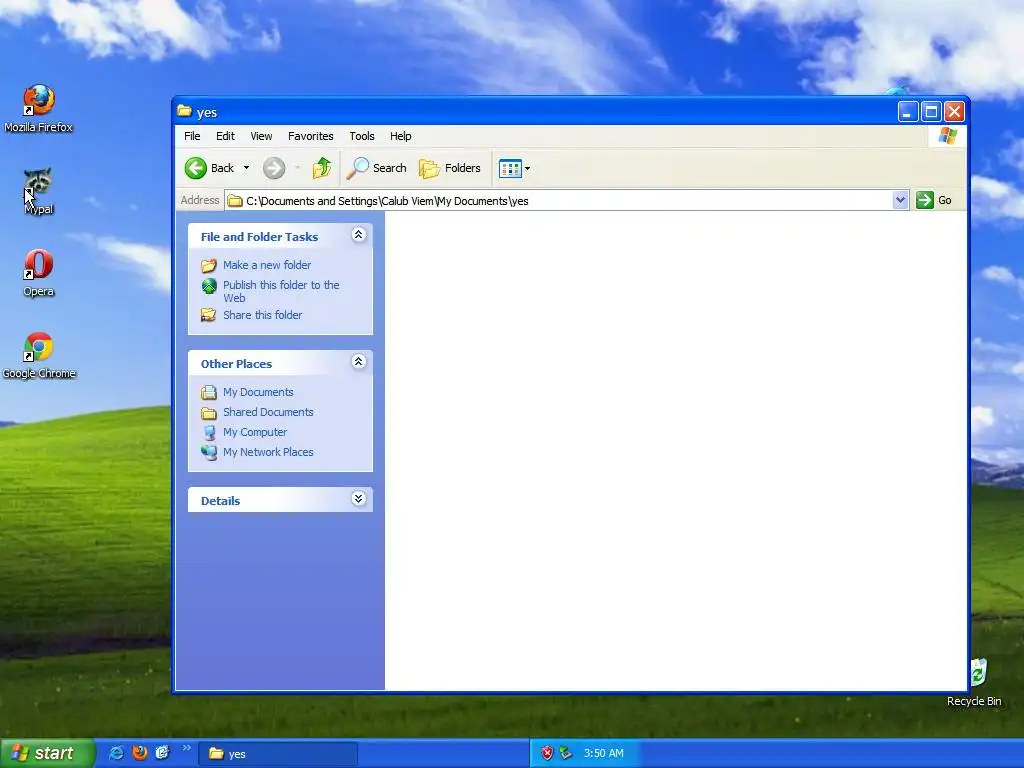The width and height of the screenshot is (1024, 768).
Task: Expand Quick Launch overflow chevron
Action: tap(187, 748)
